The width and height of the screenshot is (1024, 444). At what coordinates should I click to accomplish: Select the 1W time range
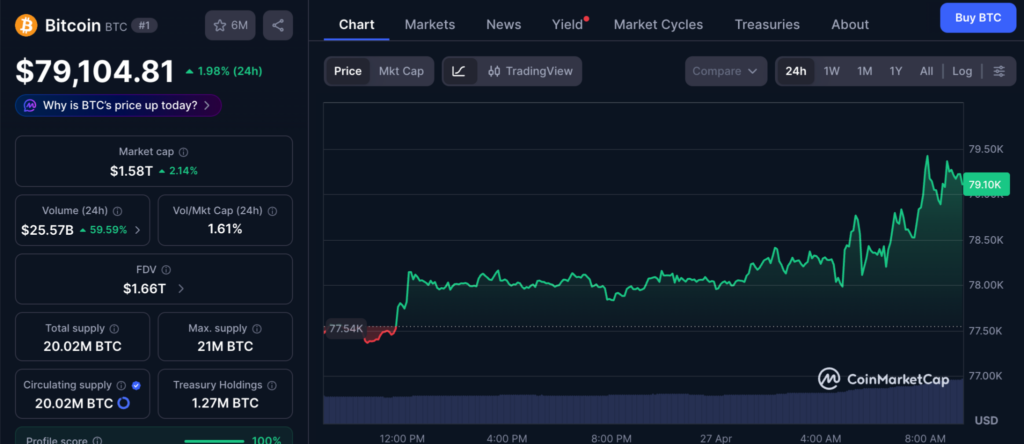(x=831, y=71)
